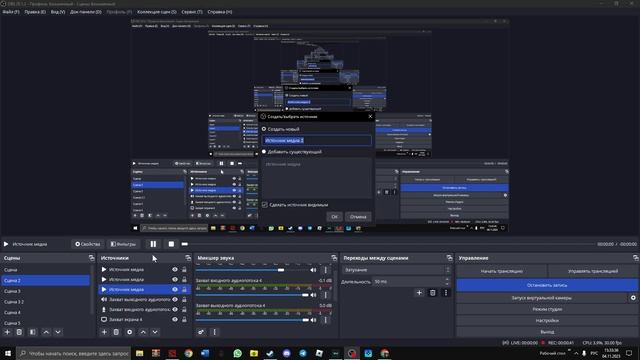Open Свойства of the media source
The height and width of the screenshot is (360, 640).
(x=88, y=244)
